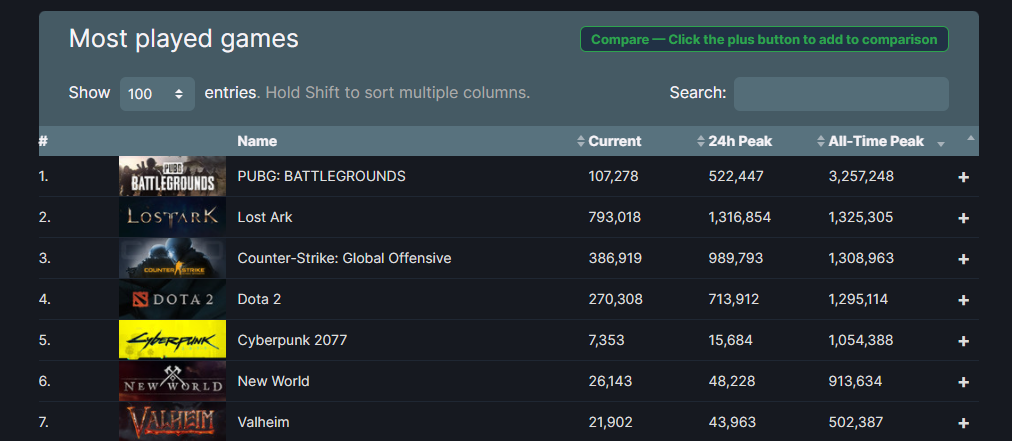Screen dimensions: 1012x441
Task: Click plus icon in Valheim row
Action: 964,424
